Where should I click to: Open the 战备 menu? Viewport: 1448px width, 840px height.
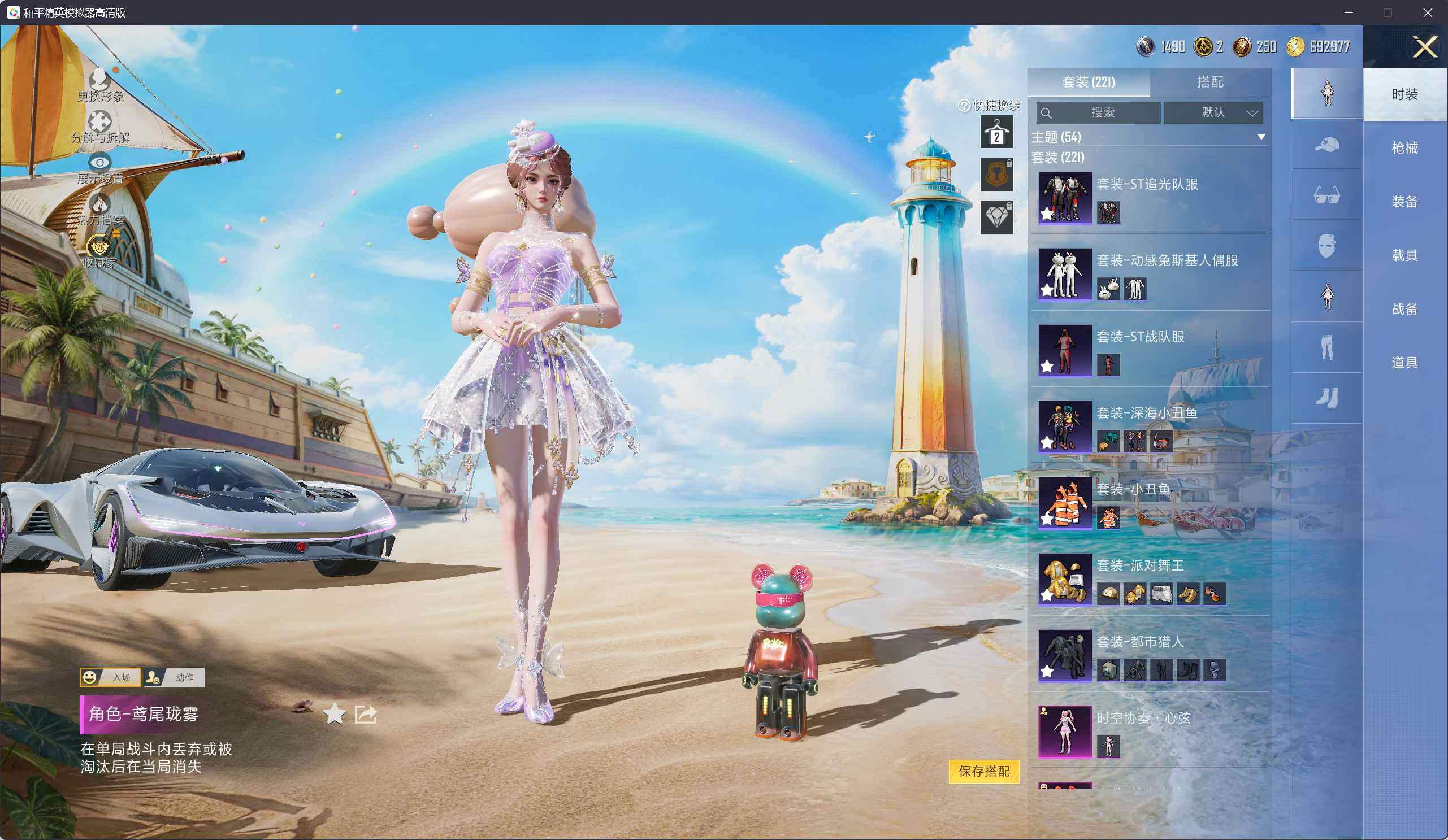pyautogui.click(x=1405, y=309)
